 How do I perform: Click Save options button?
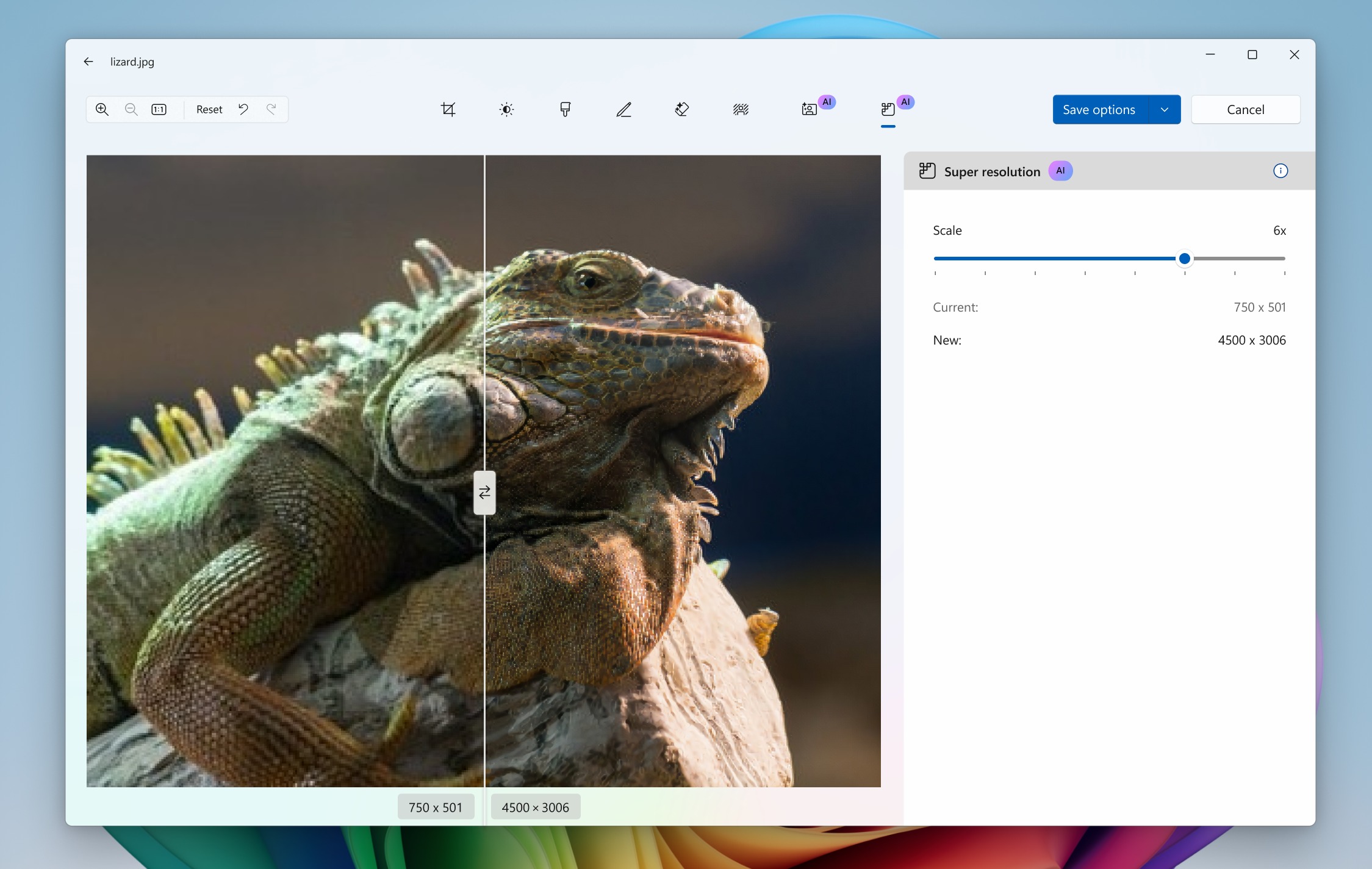1097,108
